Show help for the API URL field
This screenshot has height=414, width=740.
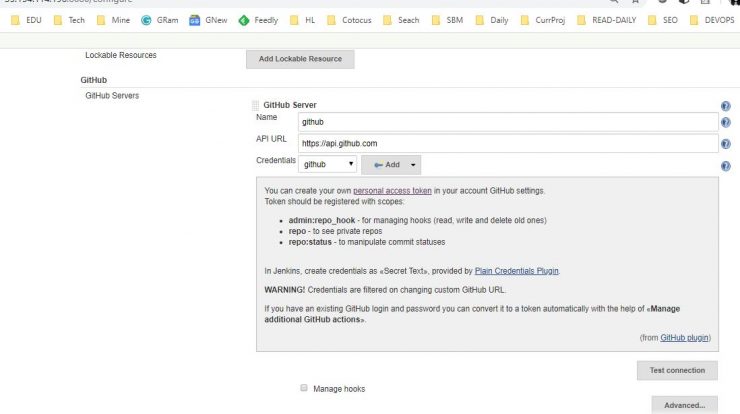[725, 144]
